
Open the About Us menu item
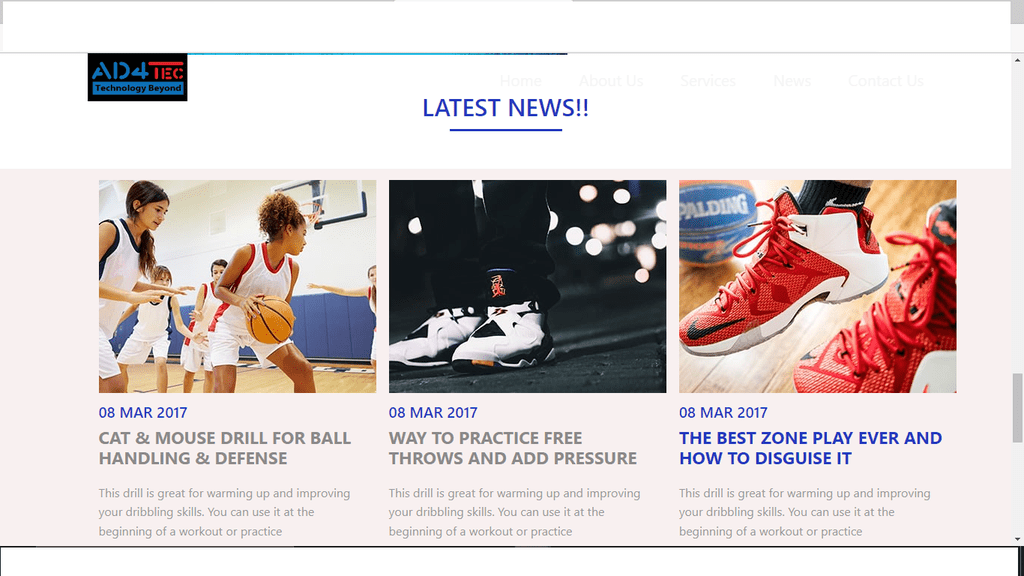(x=611, y=81)
